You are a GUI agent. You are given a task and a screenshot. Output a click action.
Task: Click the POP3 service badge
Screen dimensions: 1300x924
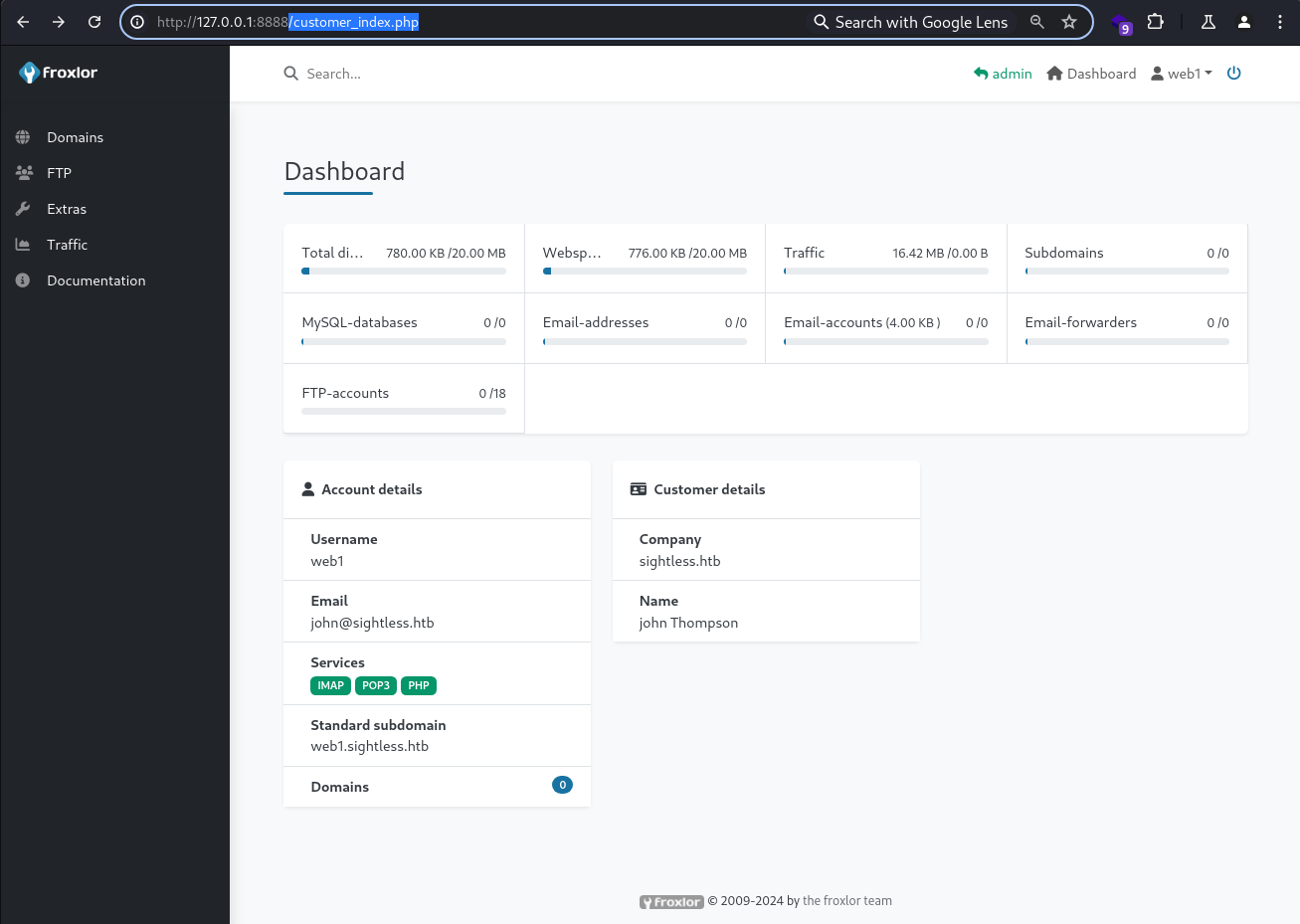(376, 685)
